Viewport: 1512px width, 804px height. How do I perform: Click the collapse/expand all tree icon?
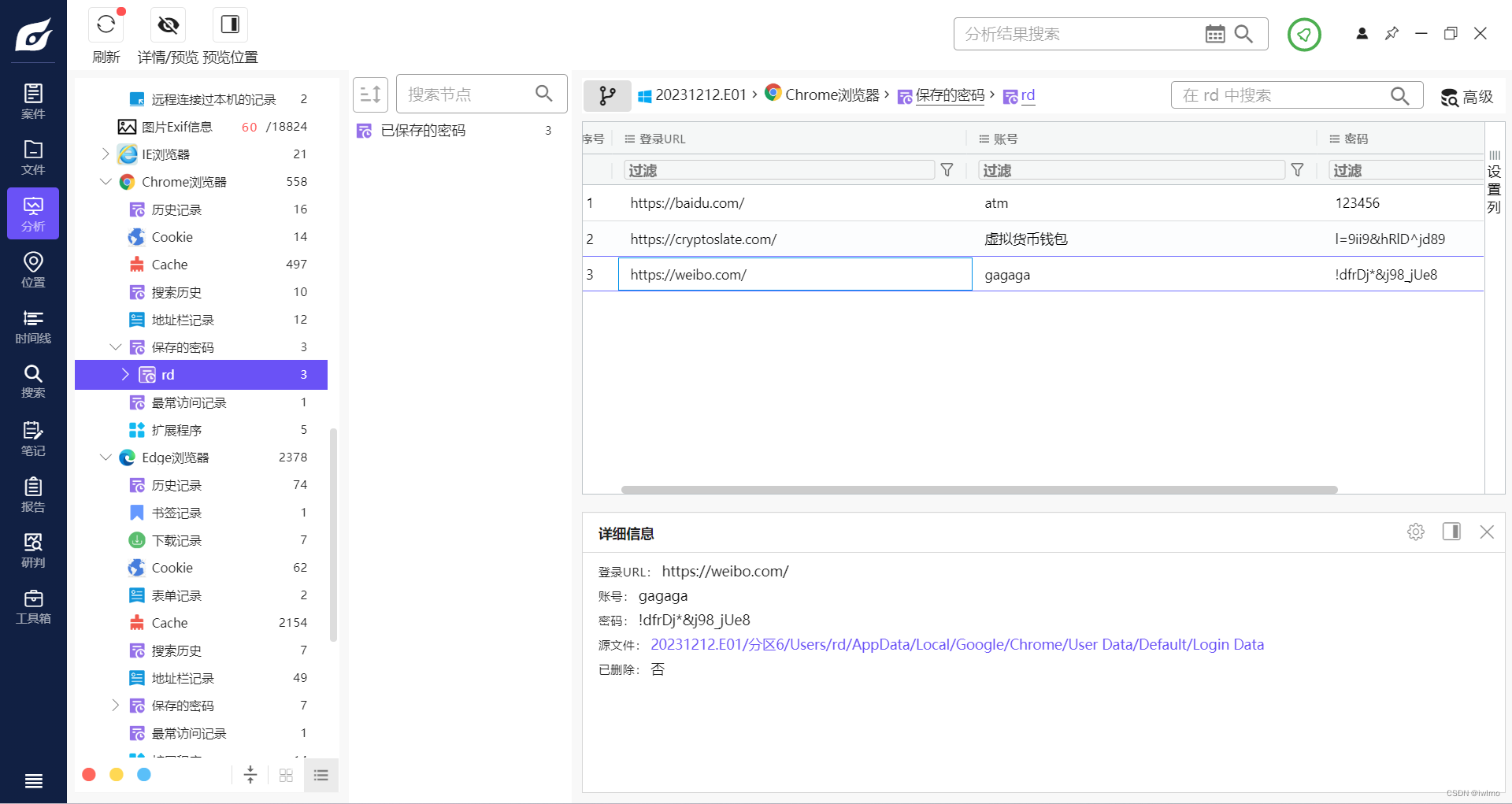250,775
